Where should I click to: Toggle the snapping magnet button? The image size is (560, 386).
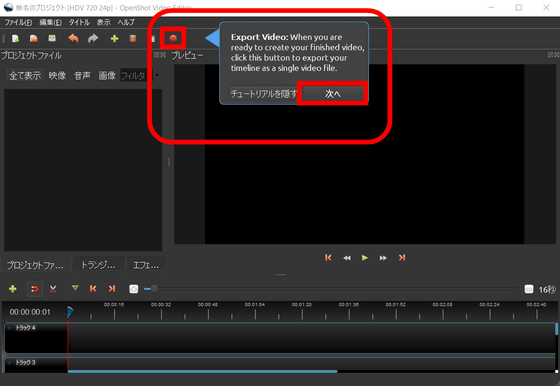pyautogui.click(x=35, y=289)
